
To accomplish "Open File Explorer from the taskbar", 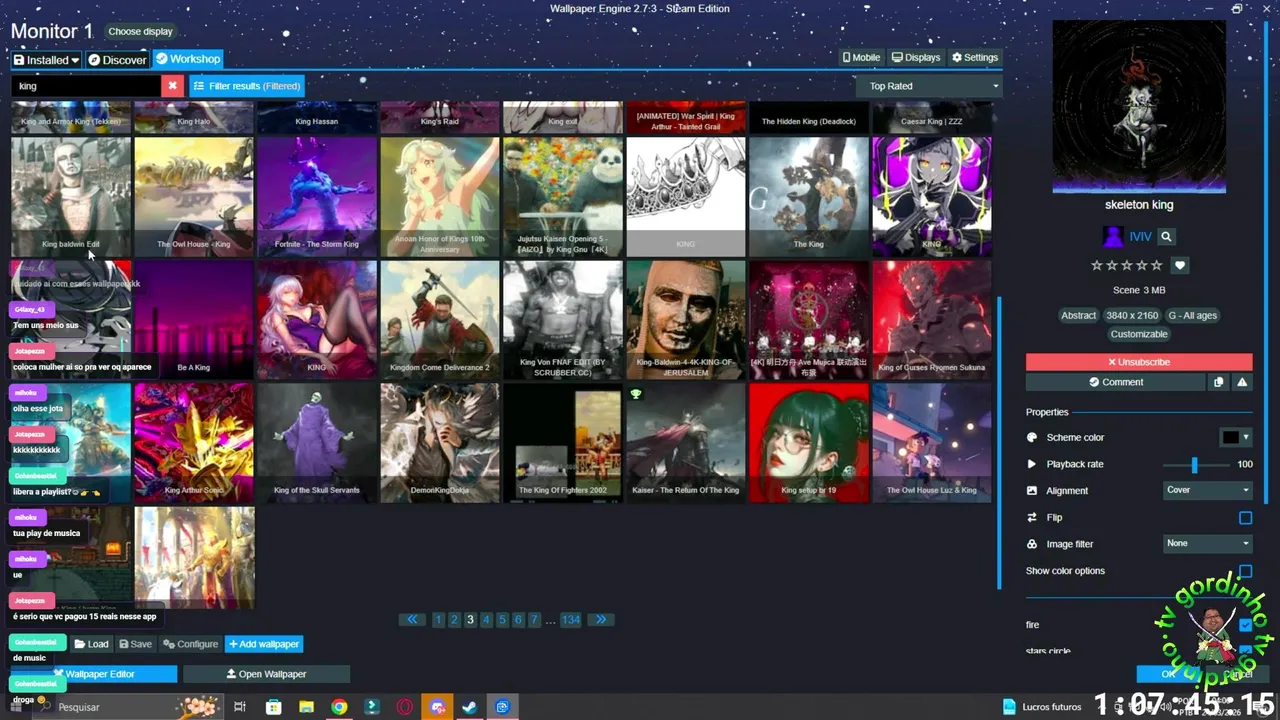I will pyautogui.click(x=306, y=707).
